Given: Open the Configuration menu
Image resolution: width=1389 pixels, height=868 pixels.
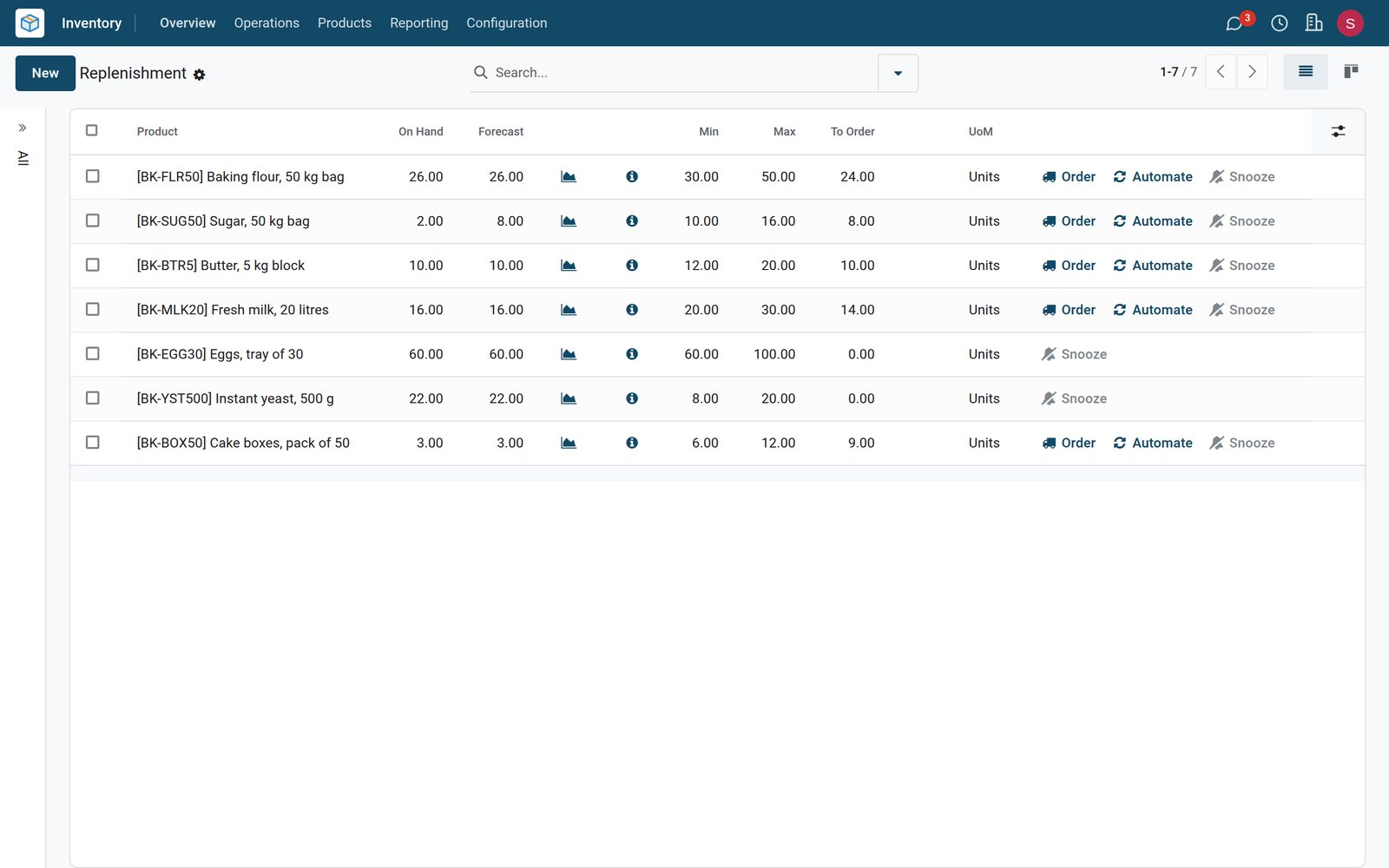Looking at the screenshot, I should (507, 23).
